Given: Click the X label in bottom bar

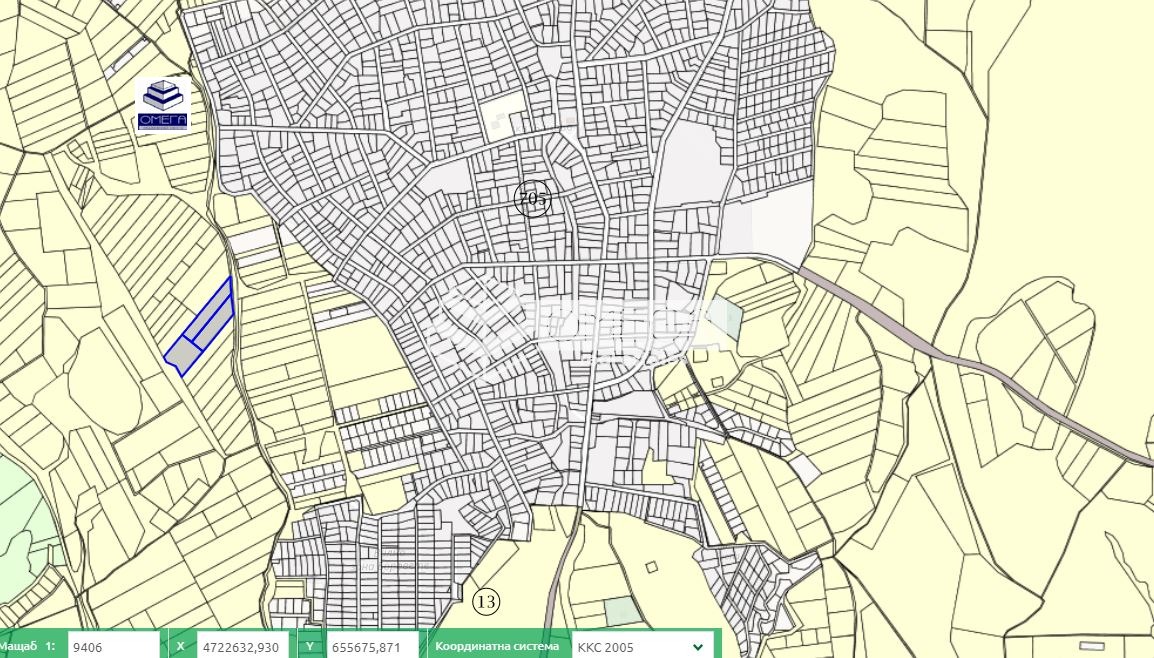Looking at the screenshot, I should (180, 646).
